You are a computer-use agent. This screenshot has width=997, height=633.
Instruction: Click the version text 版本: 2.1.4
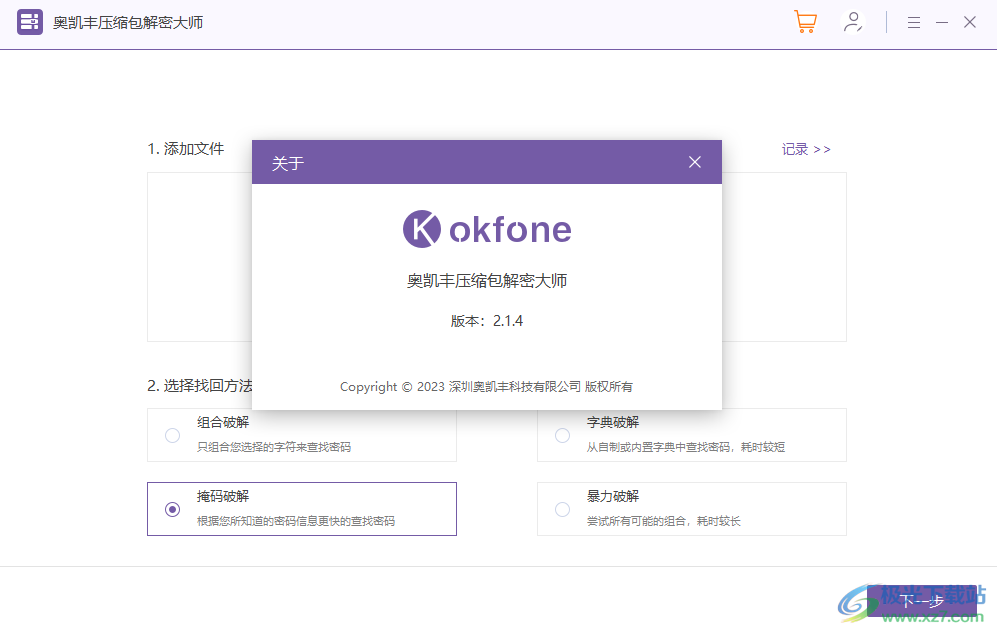coord(487,321)
